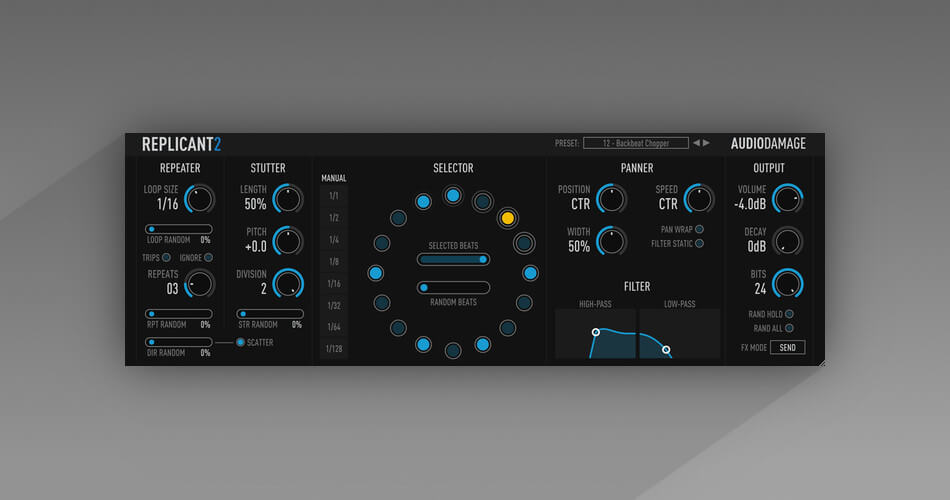950x500 pixels.
Task: Click the -4.0dB volume value
Action: [750, 204]
